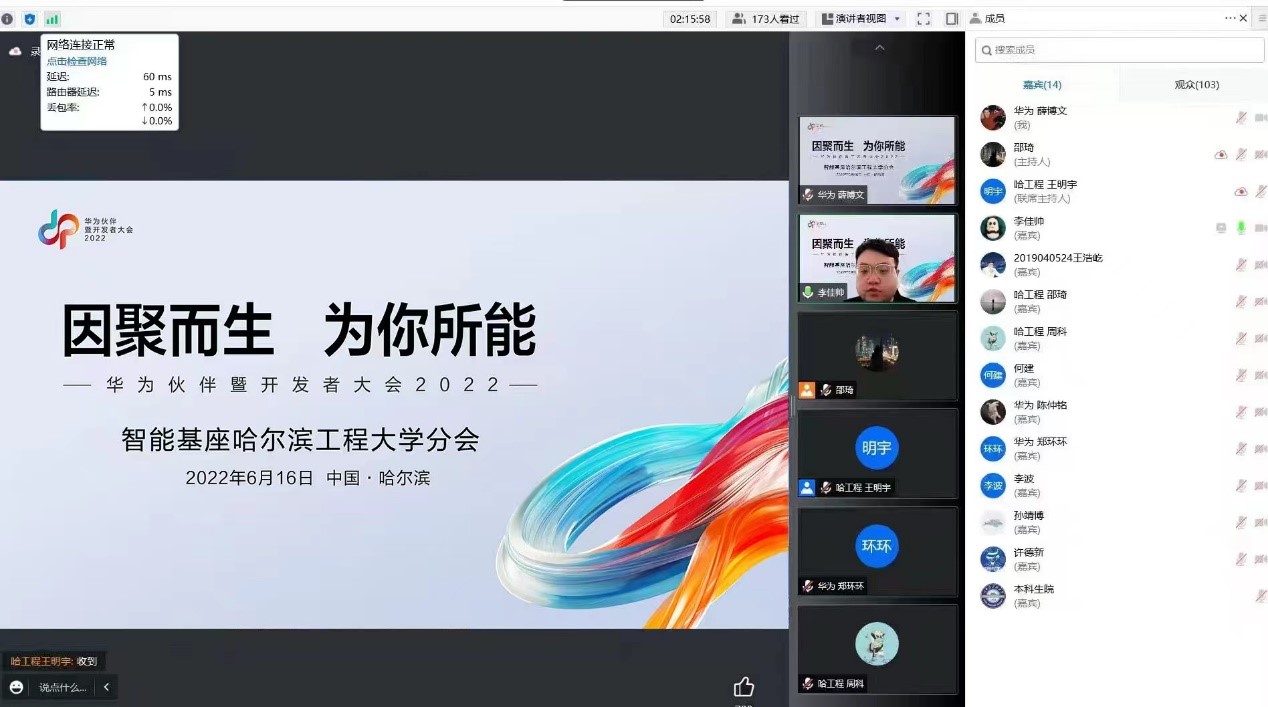Viewport: 1268px width, 707px height.
Task: Click the magnifier icon in the member search
Action: 987,50
